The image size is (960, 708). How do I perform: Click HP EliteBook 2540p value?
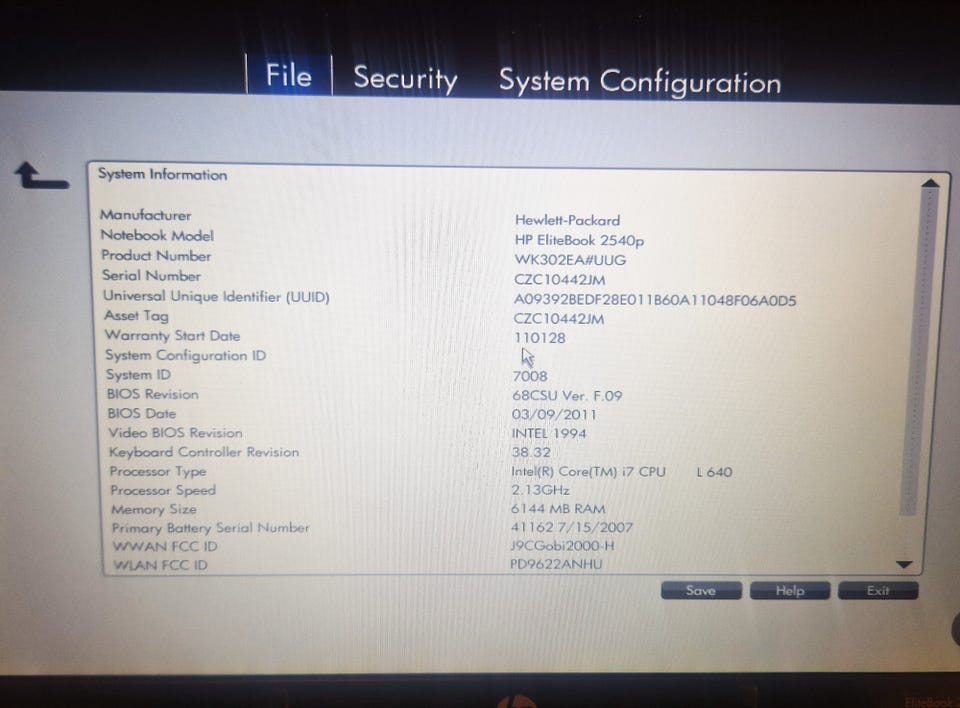(579, 240)
